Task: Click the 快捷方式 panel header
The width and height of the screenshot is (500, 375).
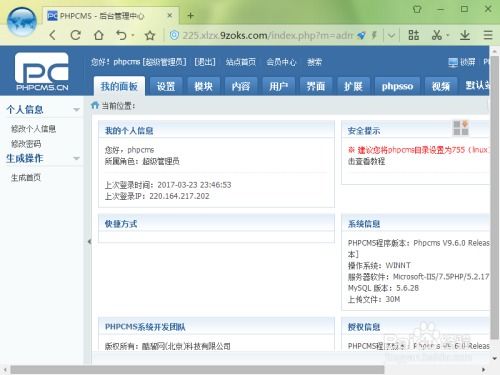Action: click(216, 224)
